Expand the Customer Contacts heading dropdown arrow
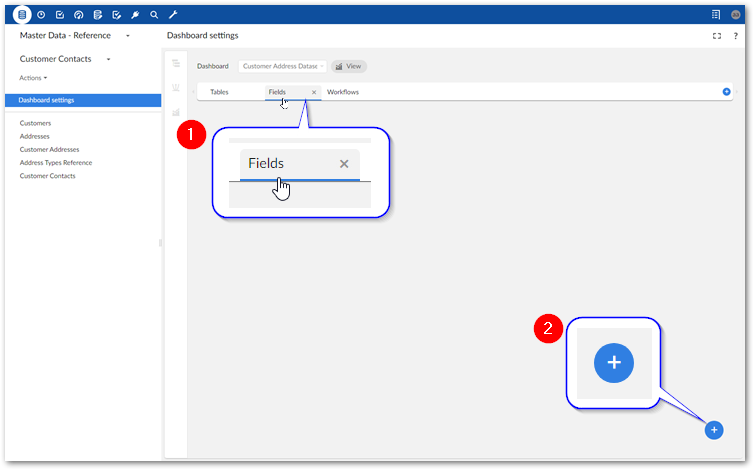The width and height of the screenshot is (754, 470). click(109, 60)
